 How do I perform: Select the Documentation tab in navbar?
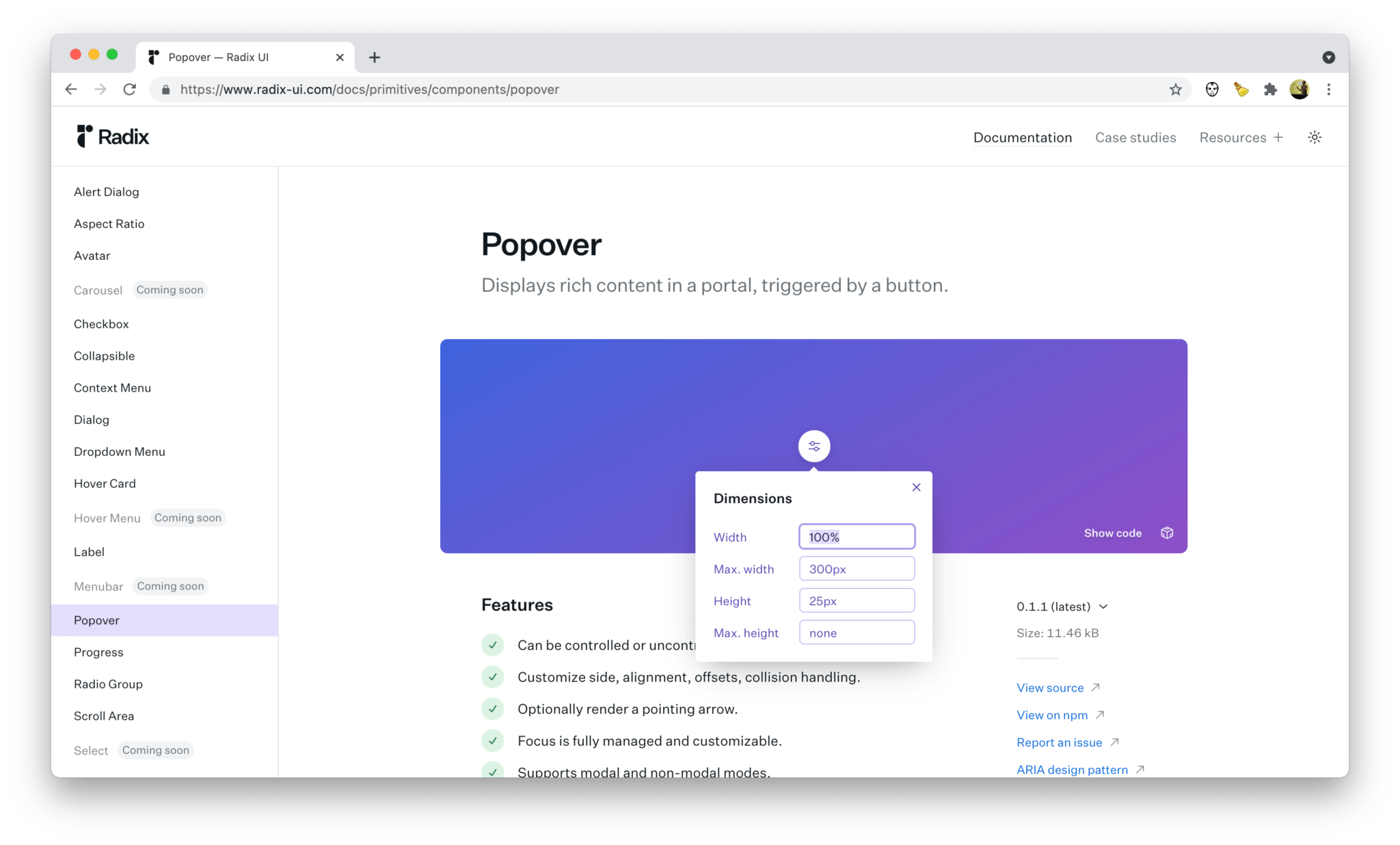pyautogui.click(x=1023, y=137)
